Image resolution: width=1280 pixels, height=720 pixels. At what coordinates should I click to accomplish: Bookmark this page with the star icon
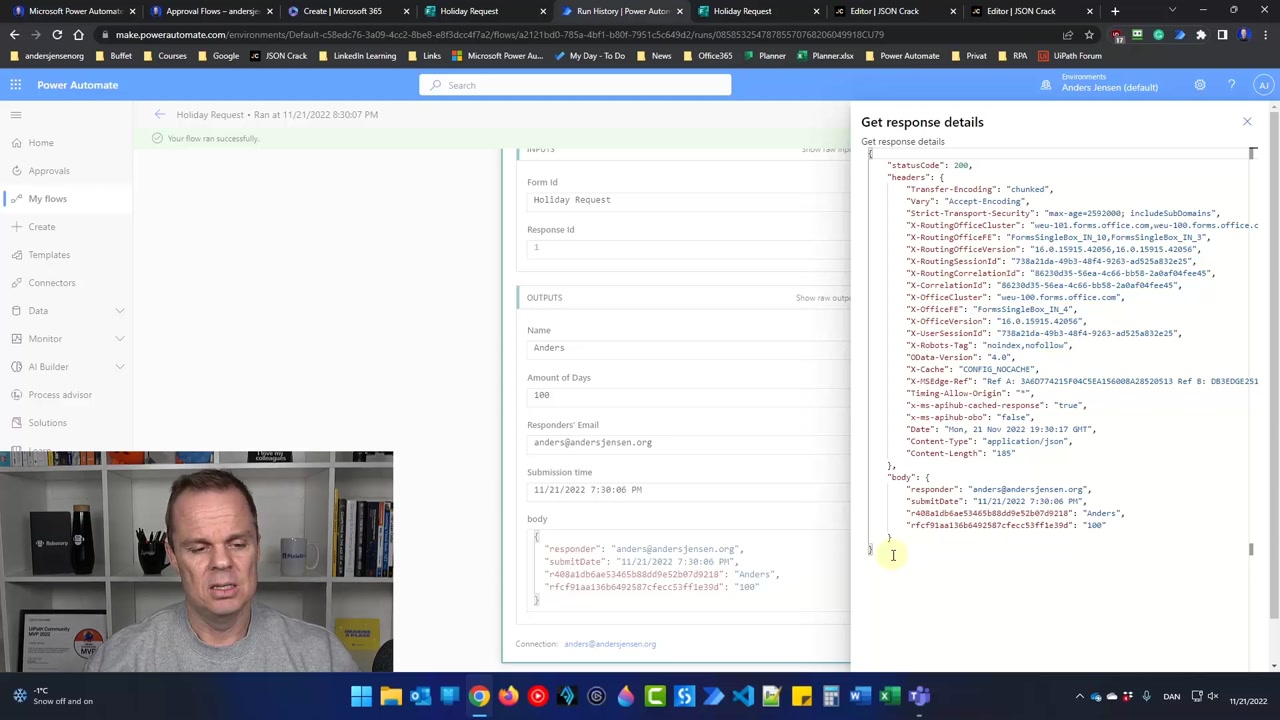point(1089,35)
